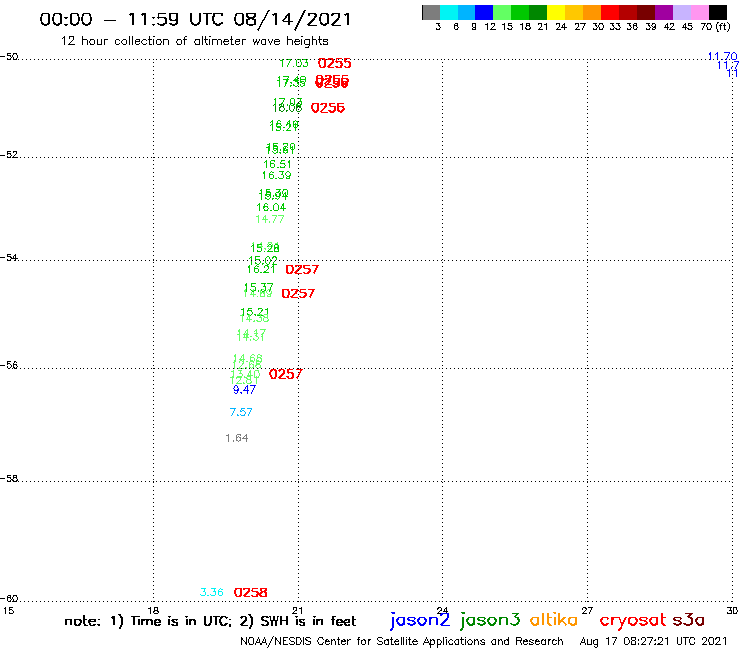Viewport: 740px width, 650px height.
Task: Select the longitude axis label 24
Action: coord(442,610)
